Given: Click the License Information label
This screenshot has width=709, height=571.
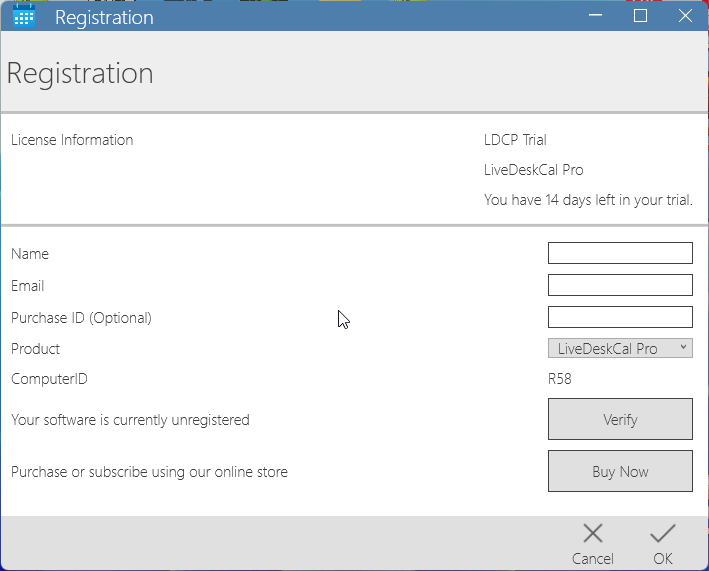Looking at the screenshot, I should pos(72,140).
